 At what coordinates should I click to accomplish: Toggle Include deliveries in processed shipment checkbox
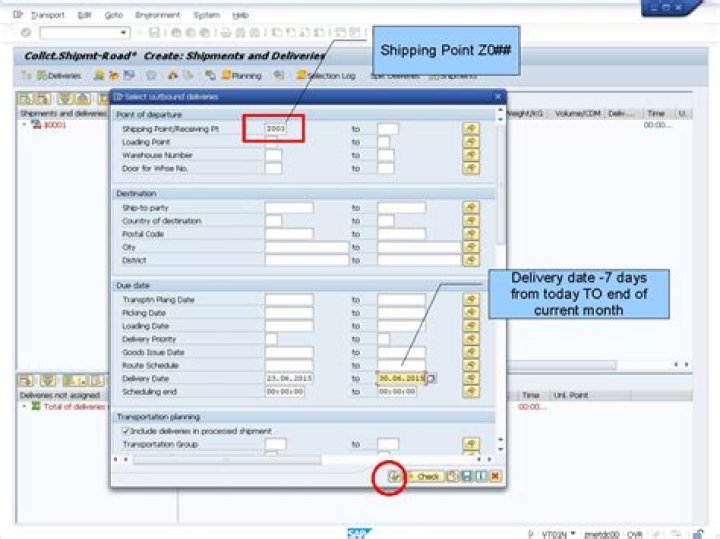[125, 431]
